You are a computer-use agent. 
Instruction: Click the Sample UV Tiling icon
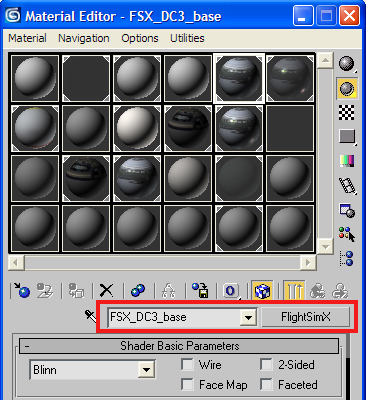tap(347, 137)
